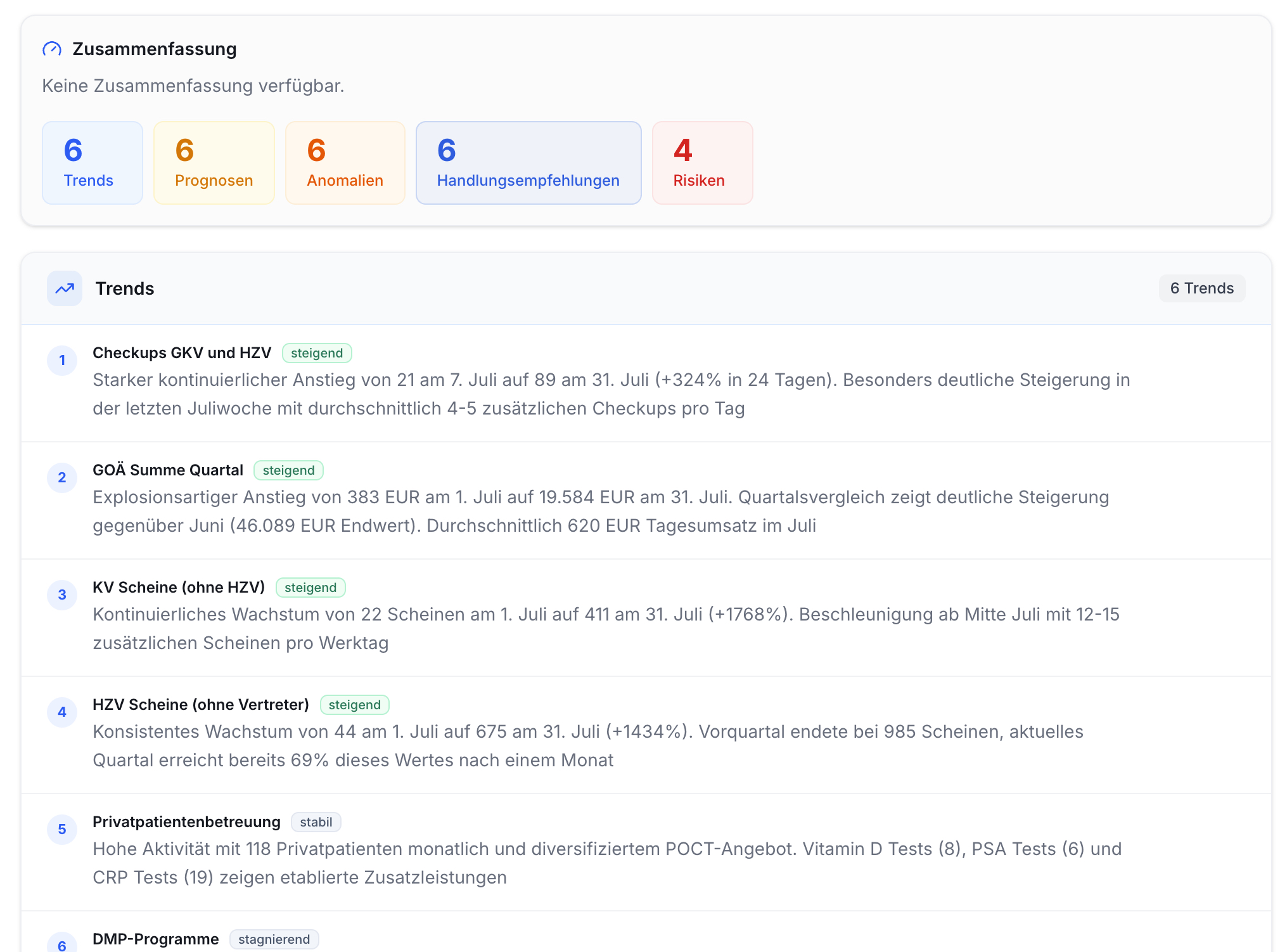The width and height of the screenshot is (1280, 952).
Task: Click the trend-arrow icon in Trends header
Action: (x=65, y=288)
